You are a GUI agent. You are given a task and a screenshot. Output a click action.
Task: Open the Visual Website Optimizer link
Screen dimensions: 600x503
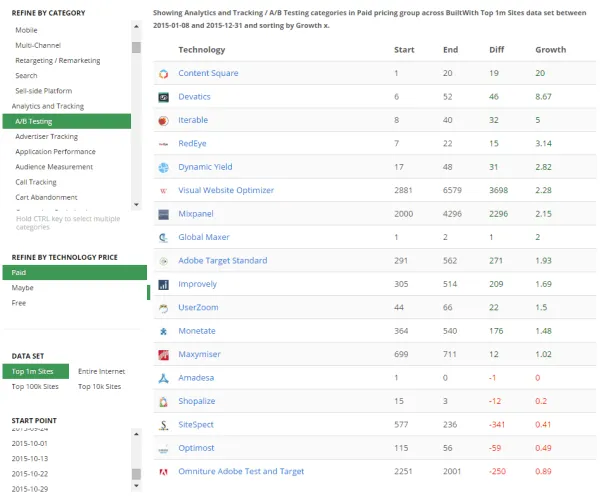pyautogui.click(x=226, y=190)
